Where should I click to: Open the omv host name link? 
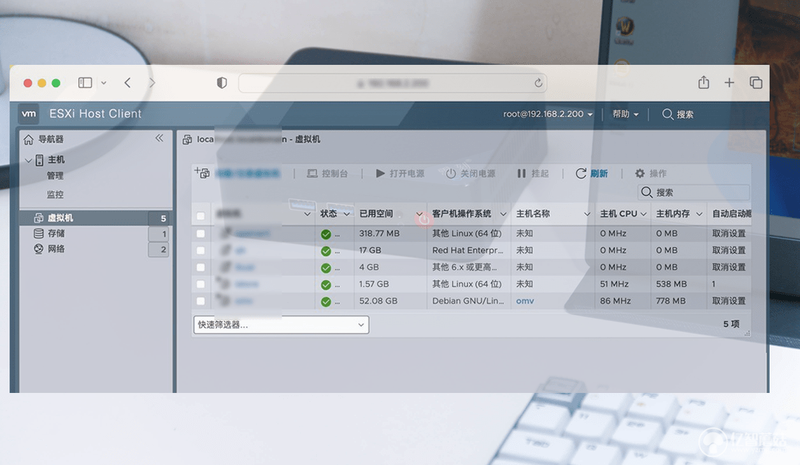tap(525, 301)
